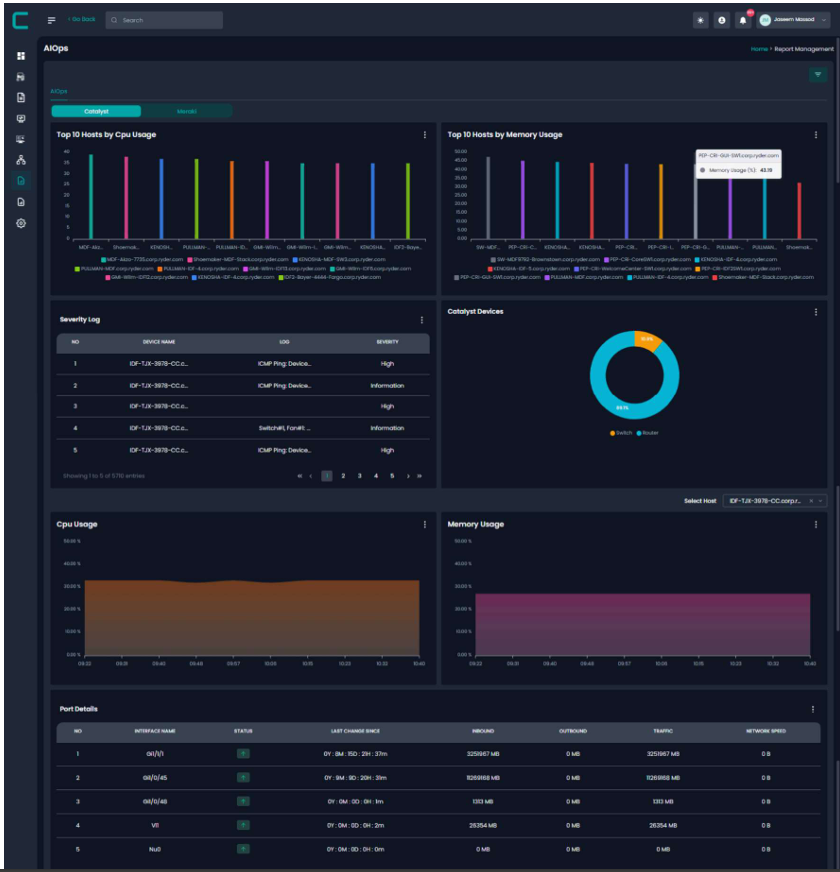The image size is (840, 872).
Task: Click the Switch#1, Fan#1 log cell
Action: pyautogui.click(x=284, y=428)
